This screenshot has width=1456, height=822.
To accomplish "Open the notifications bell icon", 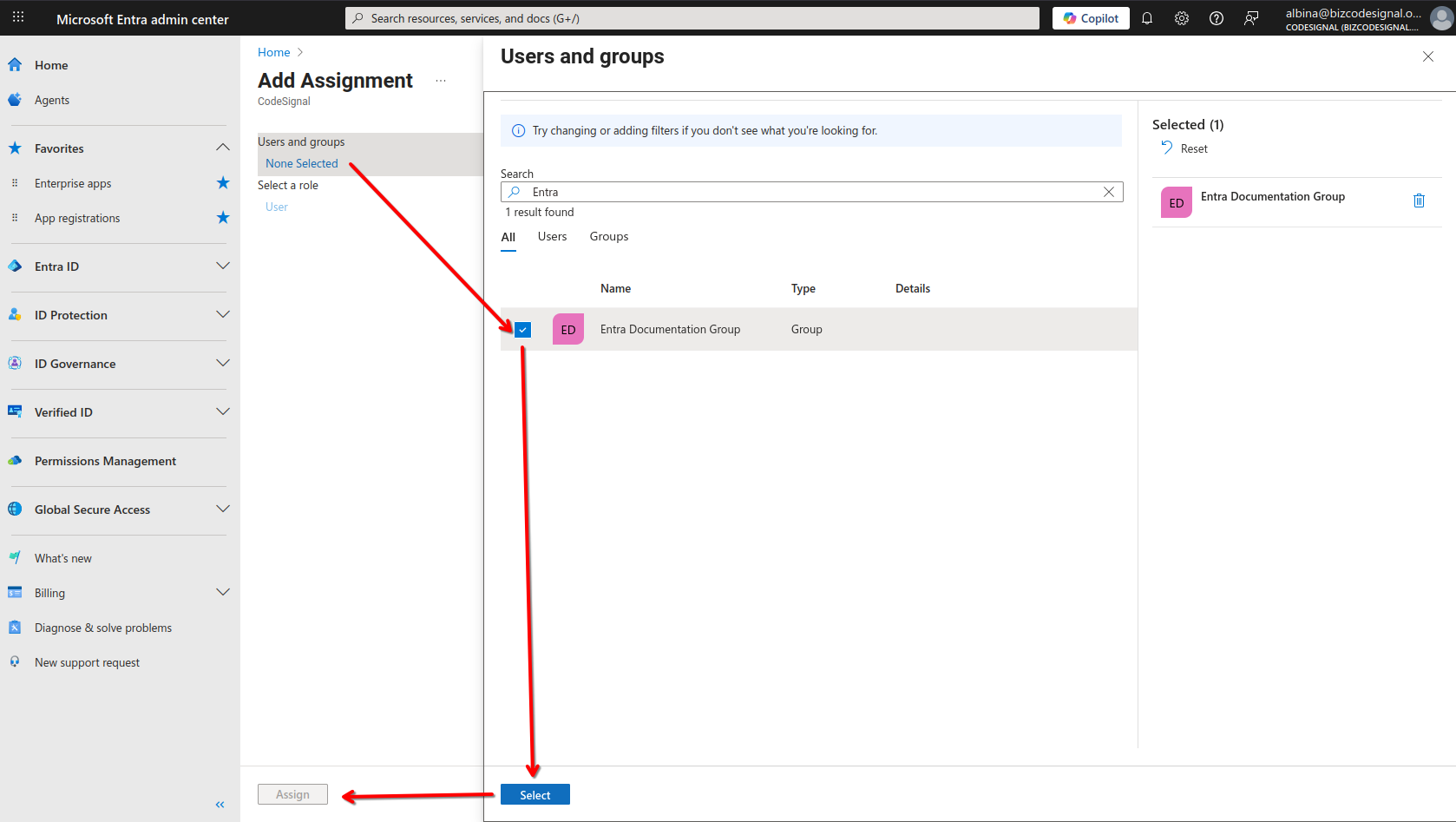I will 1147,18.
